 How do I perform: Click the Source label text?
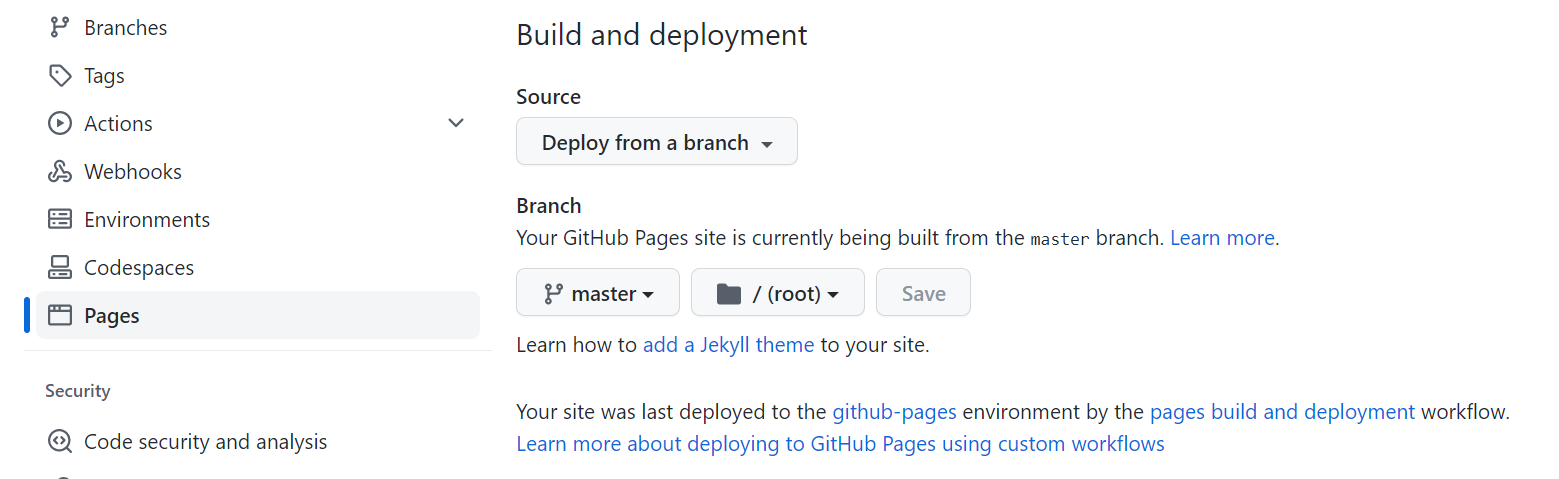coord(548,97)
